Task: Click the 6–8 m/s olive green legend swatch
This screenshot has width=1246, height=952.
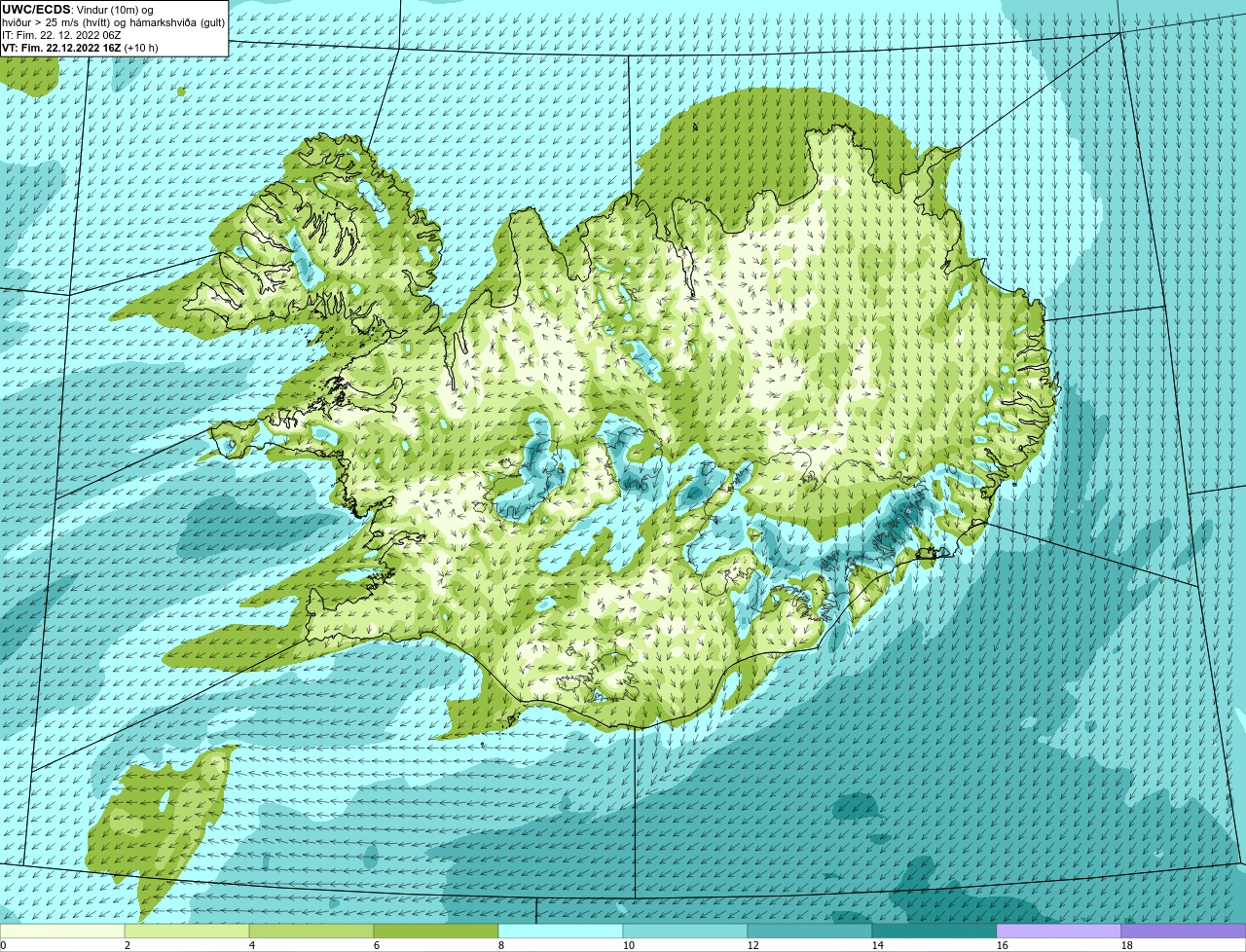Action: (436, 932)
